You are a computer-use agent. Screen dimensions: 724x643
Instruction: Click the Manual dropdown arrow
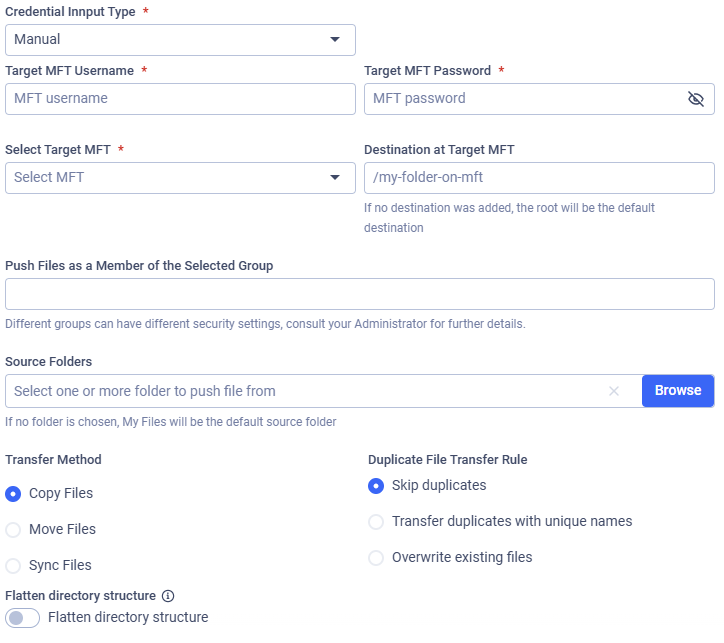click(334, 40)
